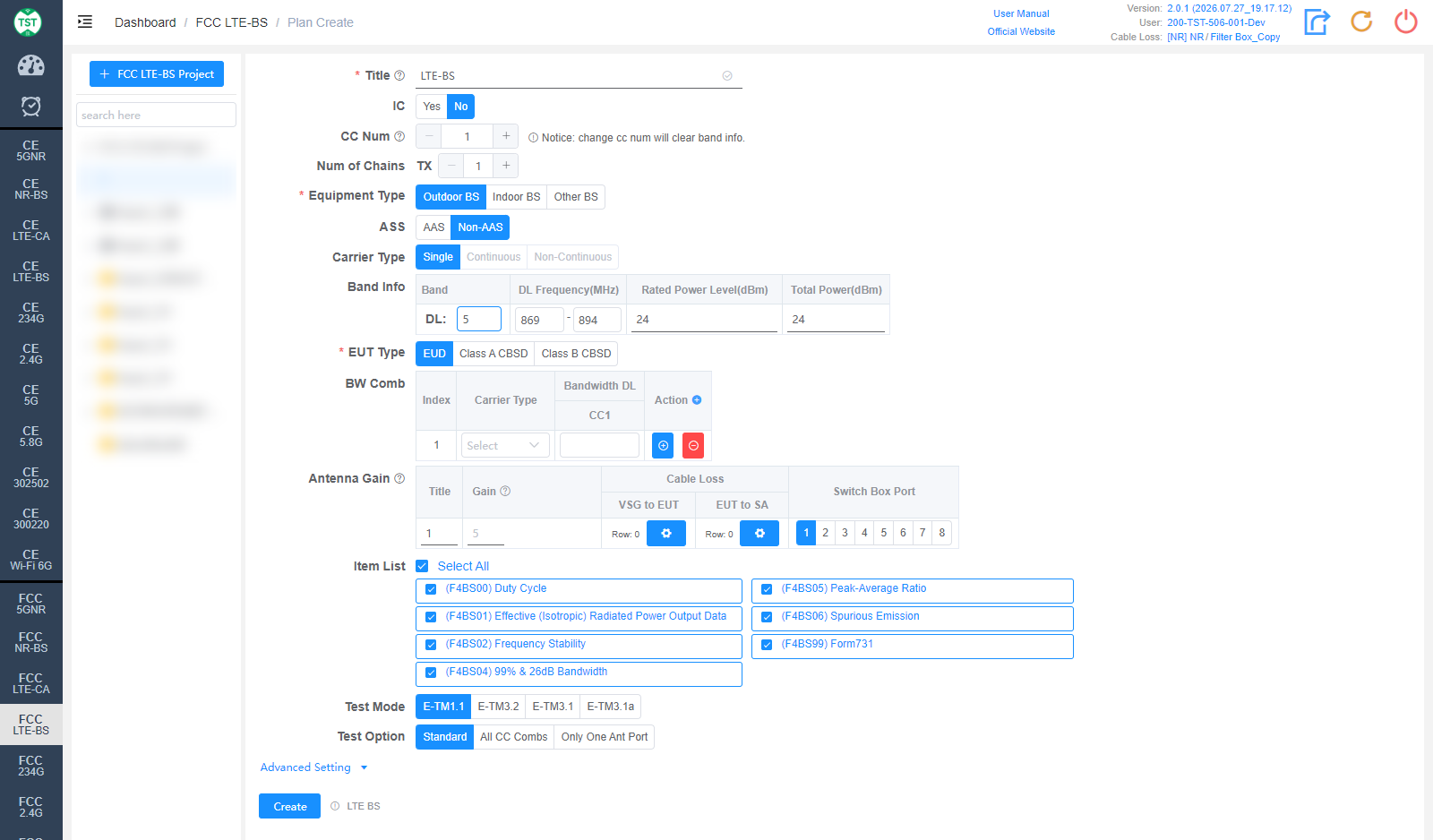Select Other BS equipment type
This screenshot has height=840, width=1433.
[x=576, y=197]
